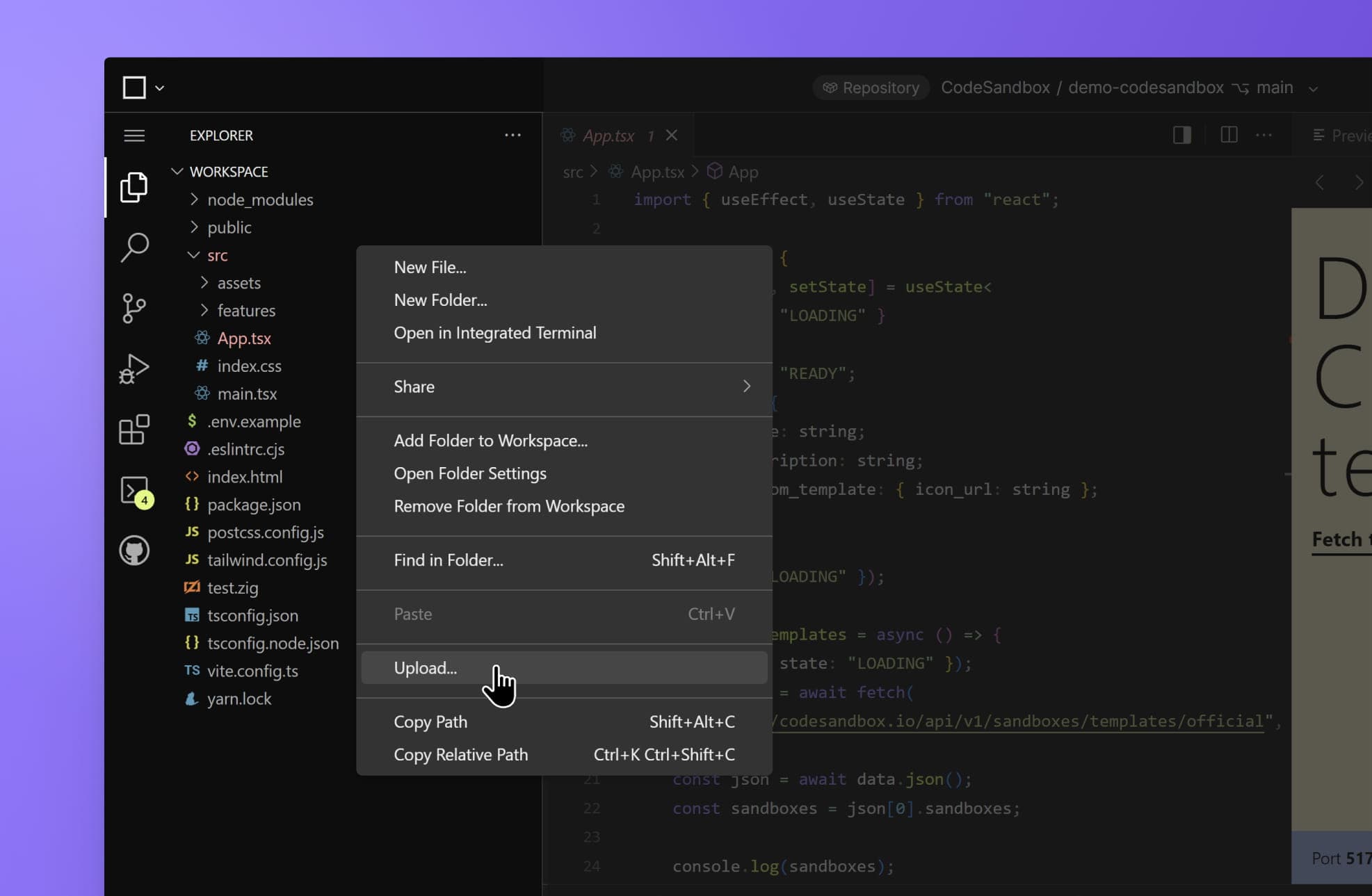
Task: Click the Explorer files icon in sidebar
Action: pyautogui.click(x=134, y=186)
